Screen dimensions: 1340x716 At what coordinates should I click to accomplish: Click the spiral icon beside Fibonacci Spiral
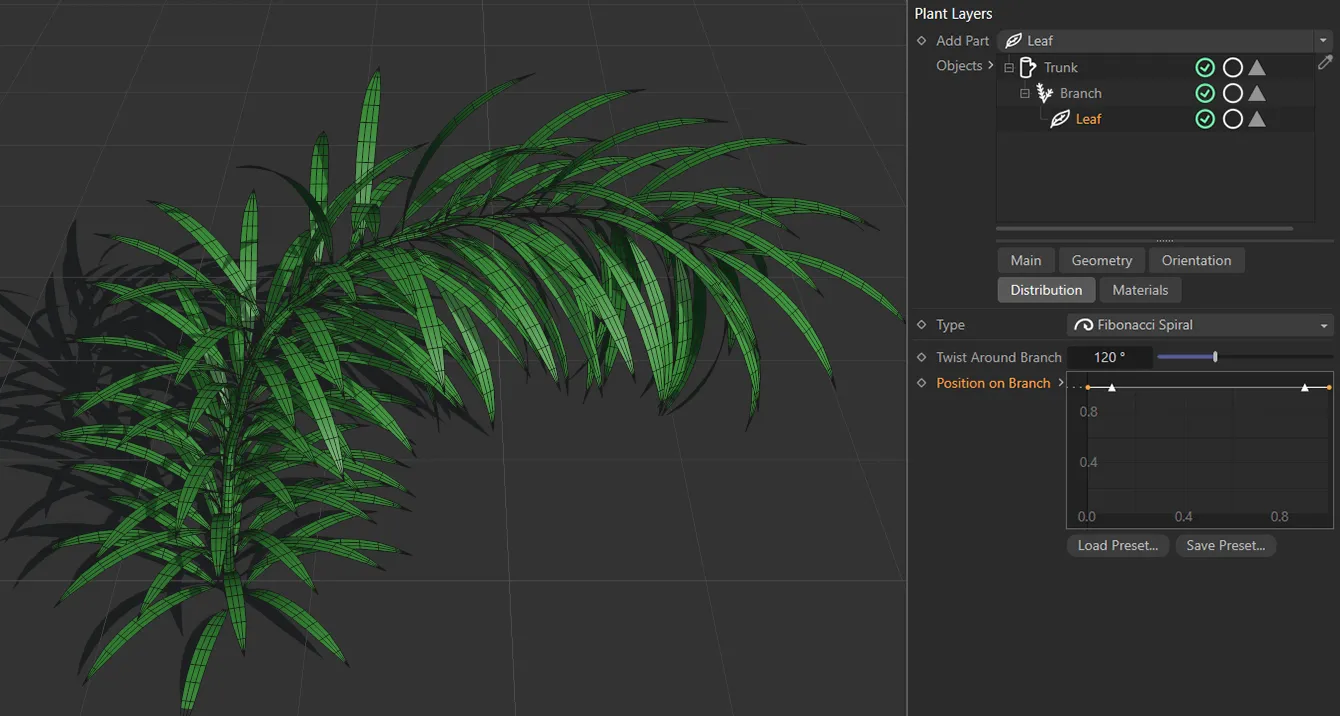[x=1083, y=324]
